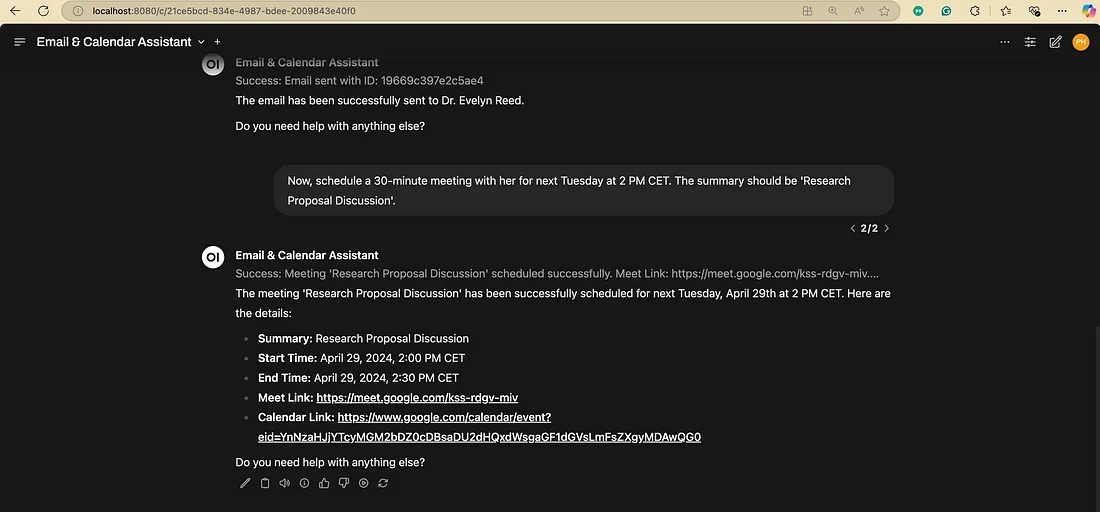Read the response aloud with speaker icon
This screenshot has width=1100, height=512.
[x=285, y=483]
